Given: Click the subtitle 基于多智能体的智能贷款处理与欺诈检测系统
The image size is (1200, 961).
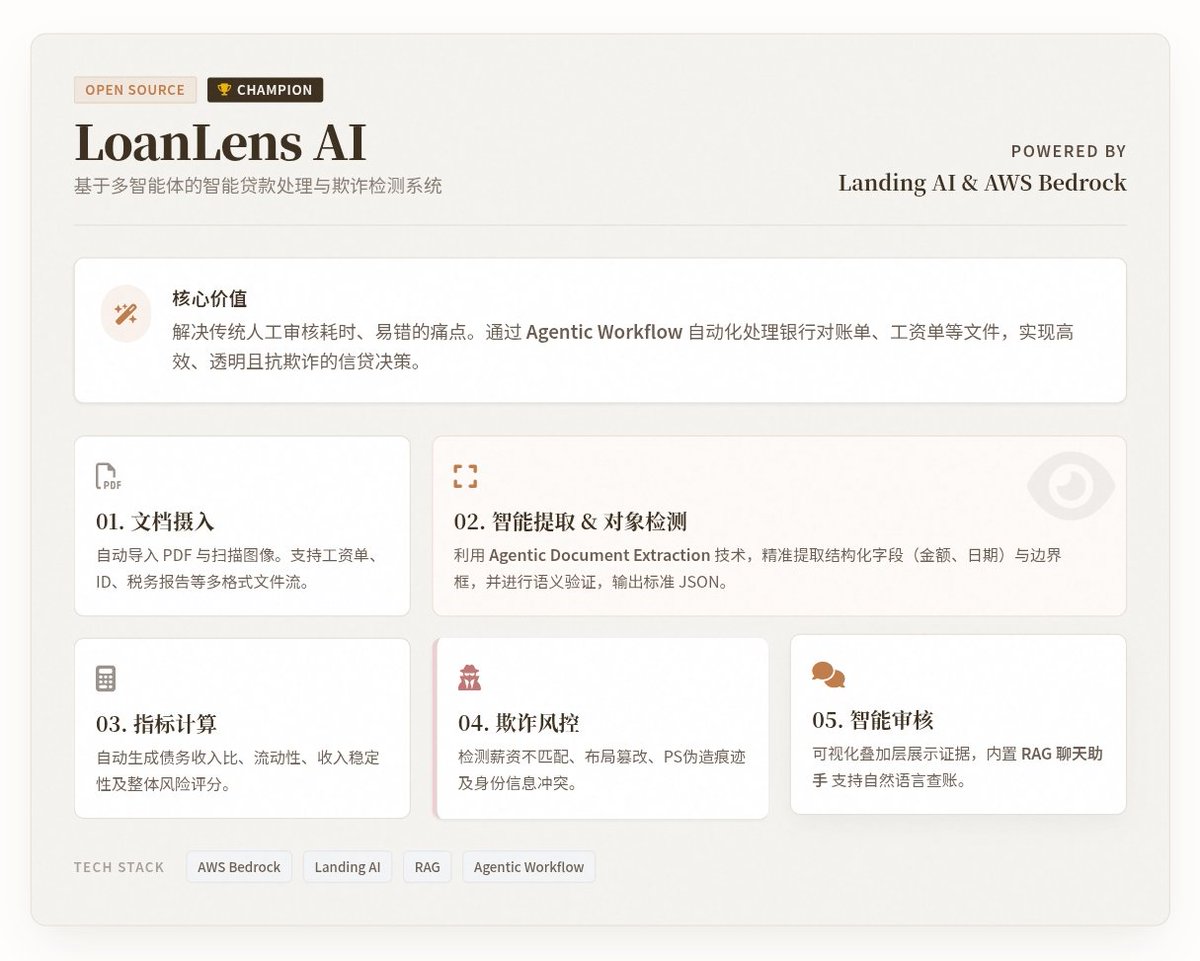Looking at the screenshot, I should pyautogui.click(x=258, y=186).
